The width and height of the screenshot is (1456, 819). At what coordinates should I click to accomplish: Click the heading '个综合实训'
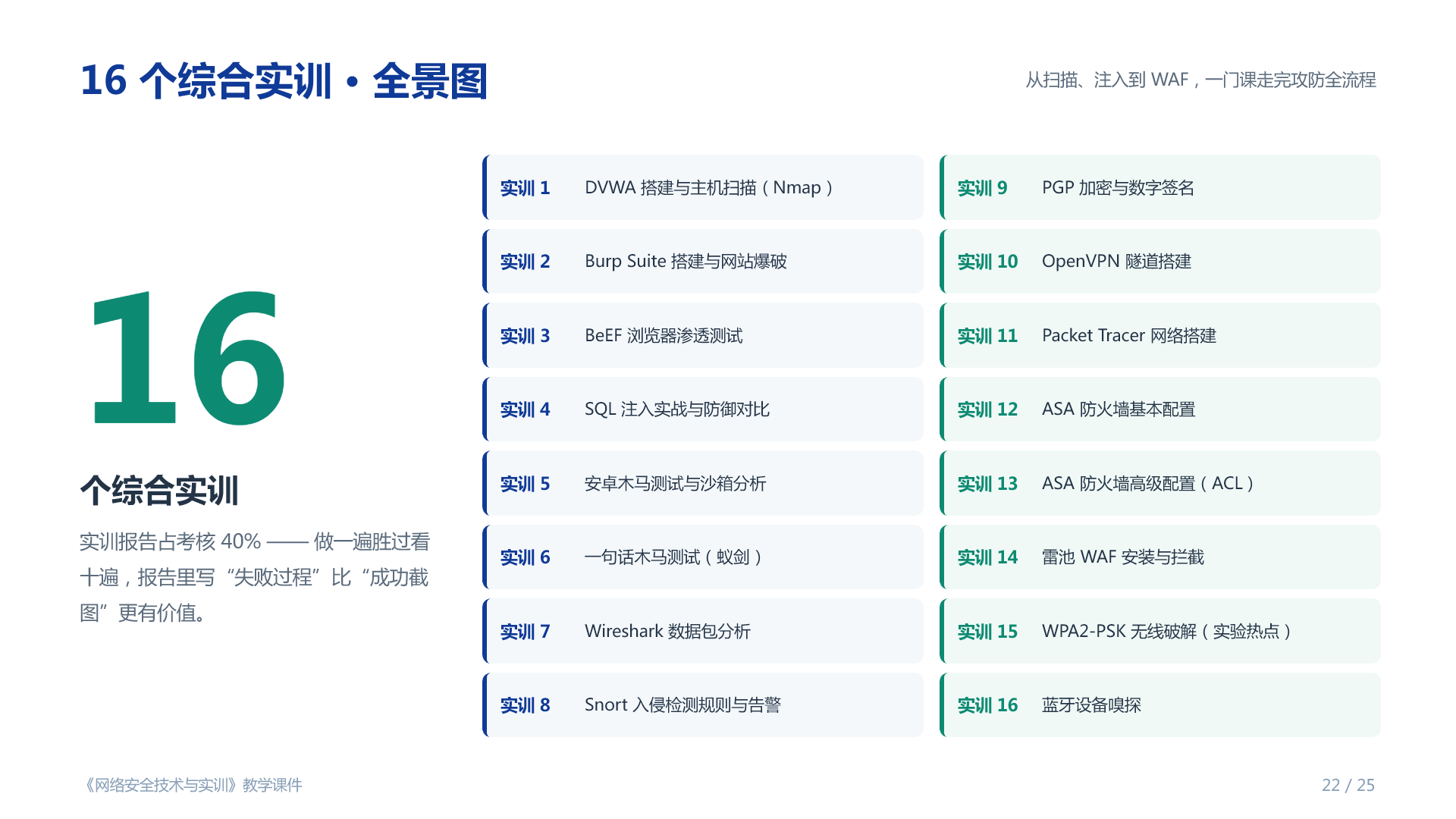click(x=159, y=490)
